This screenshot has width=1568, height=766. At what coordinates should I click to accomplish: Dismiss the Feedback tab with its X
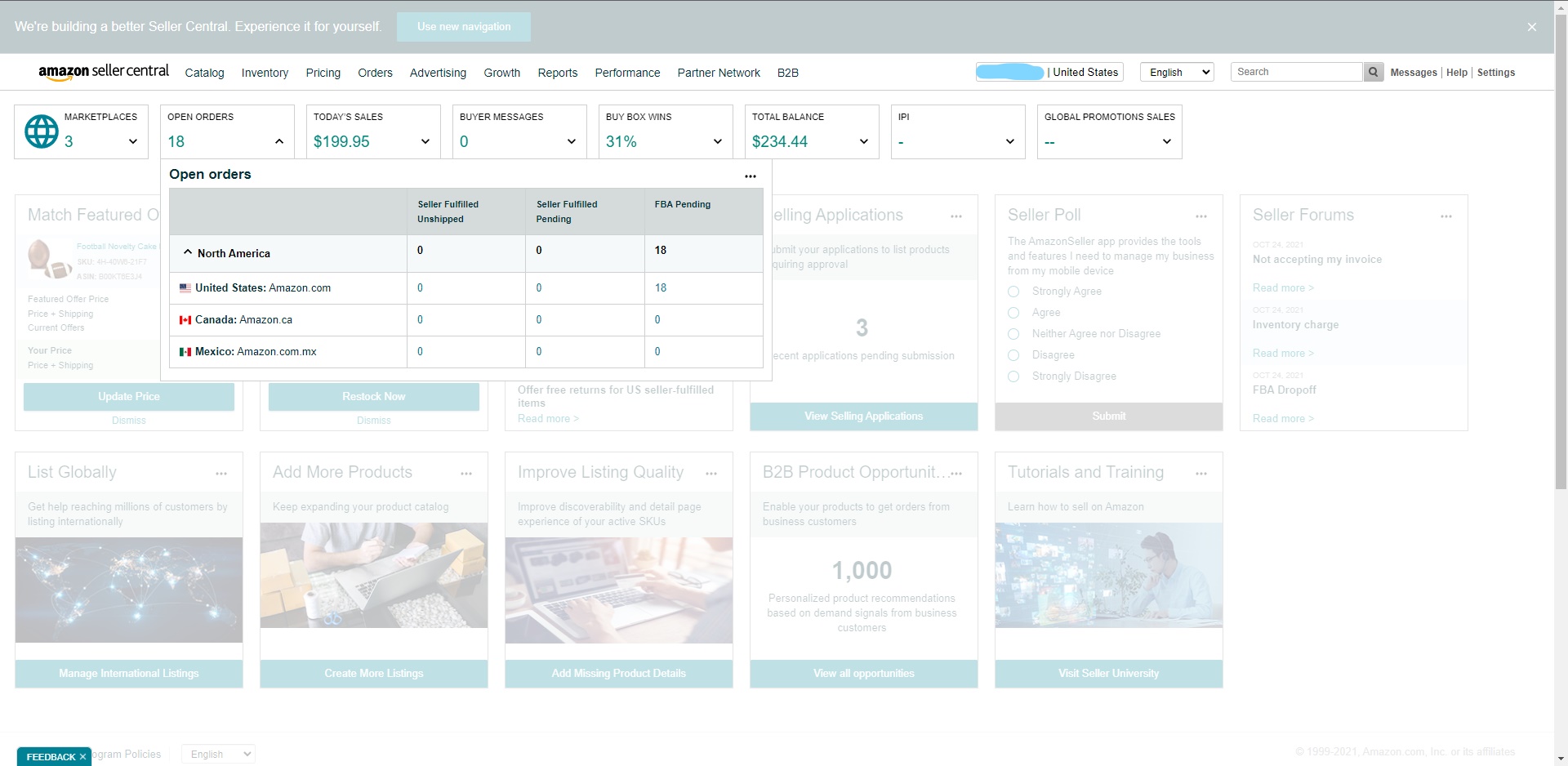point(82,757)
